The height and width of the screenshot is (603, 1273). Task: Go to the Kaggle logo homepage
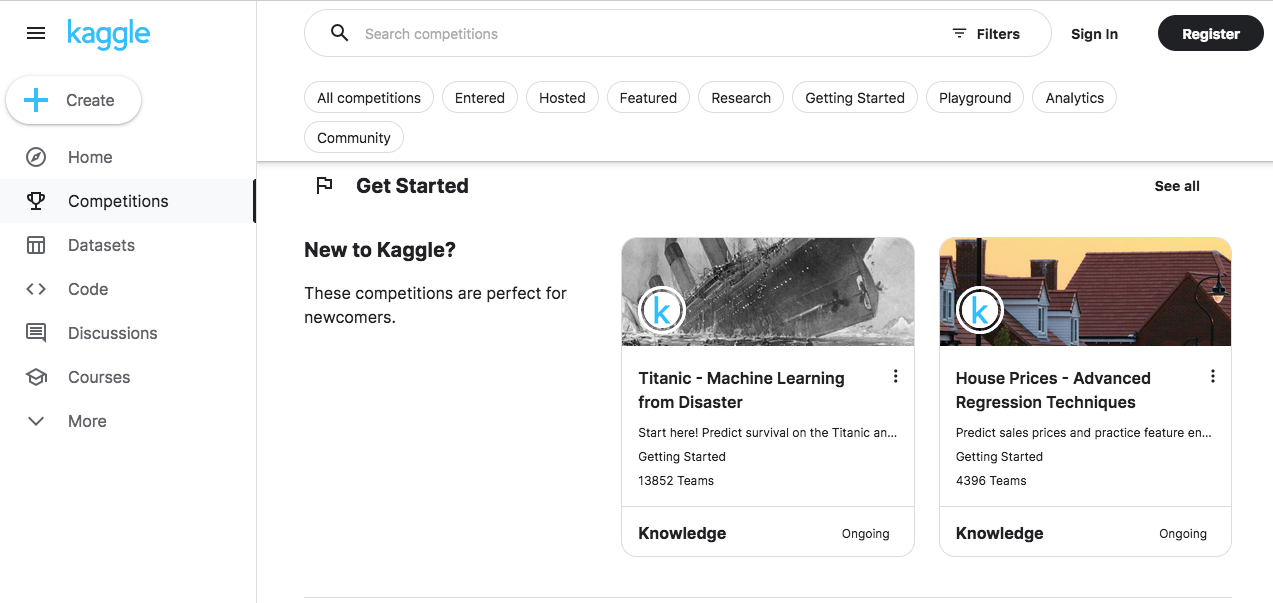click(108, 34)
